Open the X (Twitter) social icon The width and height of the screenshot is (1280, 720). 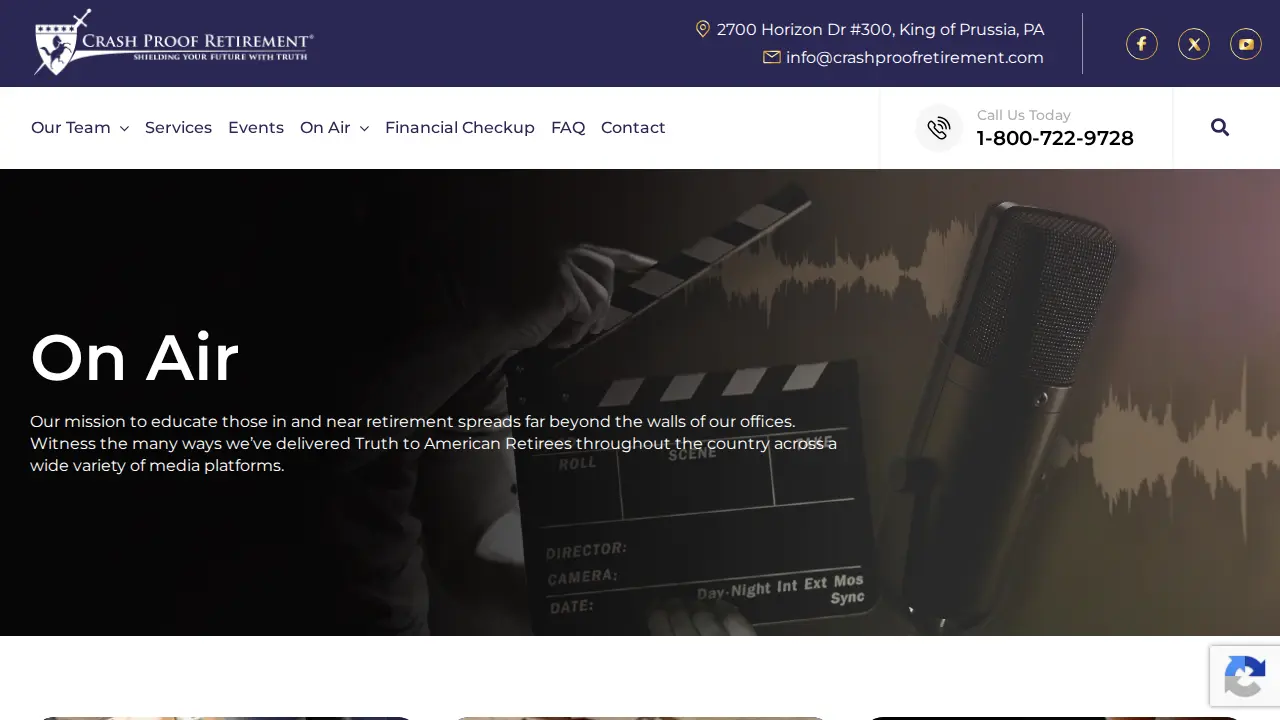1194,44
